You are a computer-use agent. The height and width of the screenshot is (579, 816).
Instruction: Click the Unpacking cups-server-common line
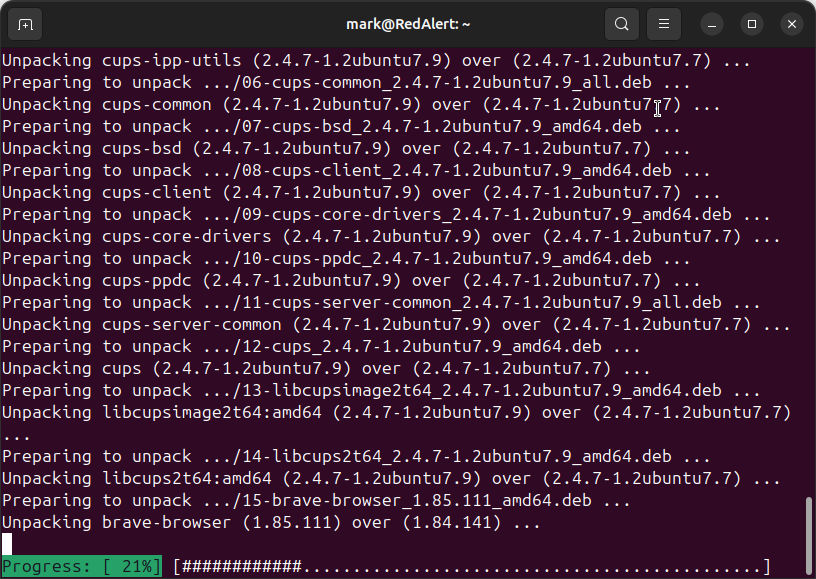(x=395, y=325)
